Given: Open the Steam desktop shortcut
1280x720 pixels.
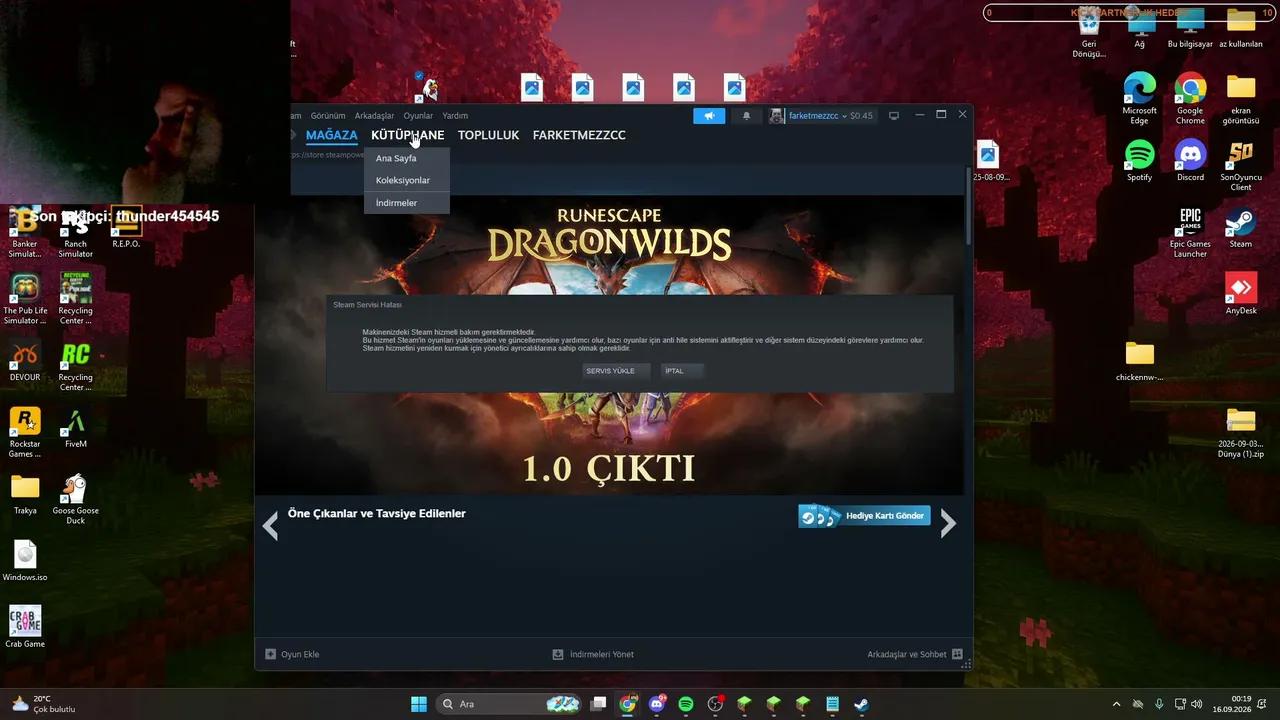Looking at the screenshot, I should coord(1241,228).
